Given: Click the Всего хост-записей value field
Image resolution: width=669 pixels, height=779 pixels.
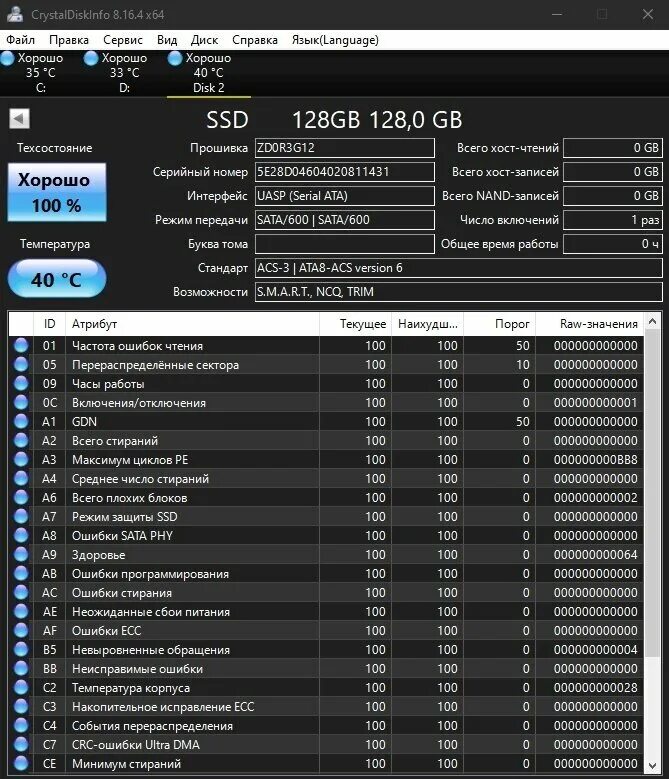Looking at the screenshot, I should [613, 172].
